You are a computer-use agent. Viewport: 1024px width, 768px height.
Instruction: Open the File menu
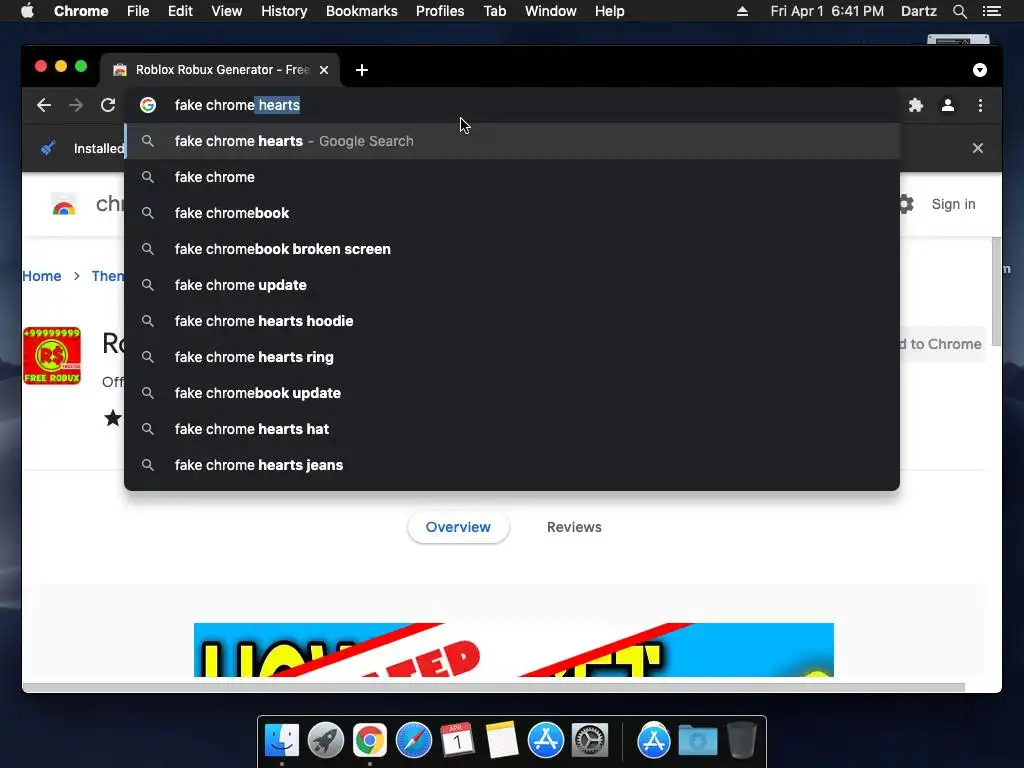pyautogui.click(x=138, y=11)
